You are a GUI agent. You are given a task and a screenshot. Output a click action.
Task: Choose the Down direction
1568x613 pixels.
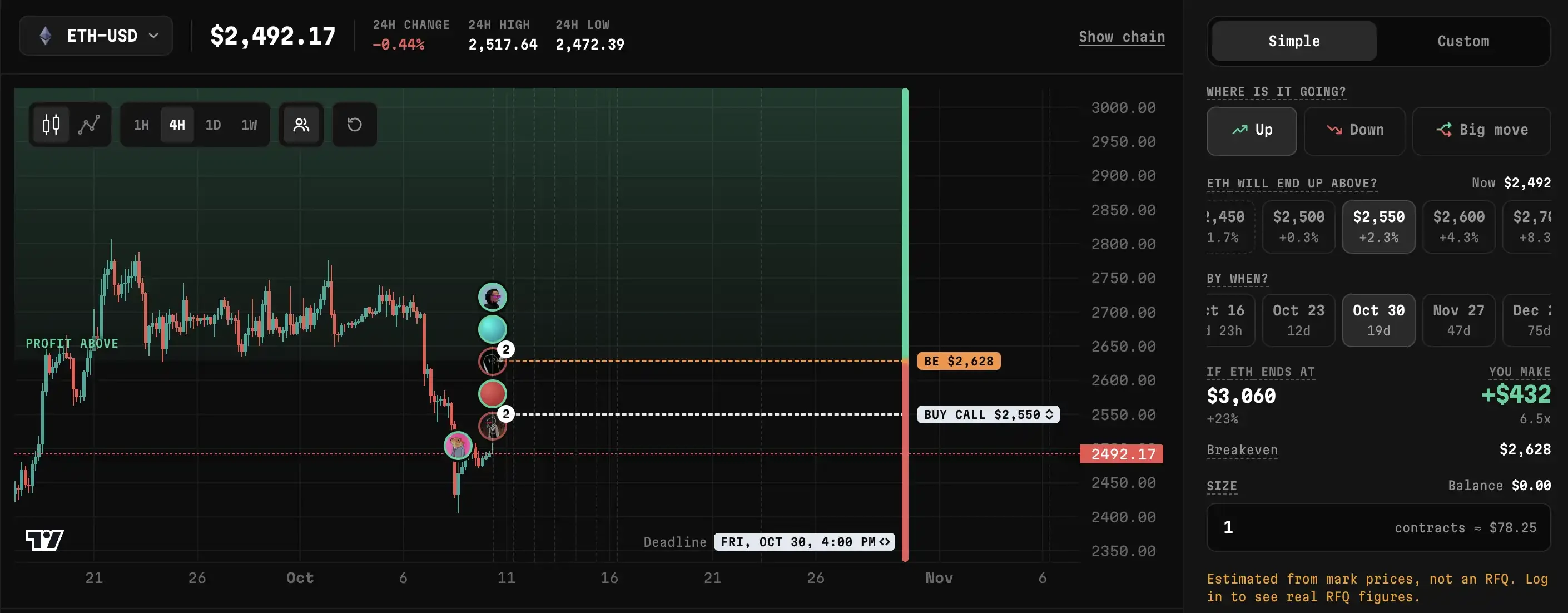pos(1354,131)
